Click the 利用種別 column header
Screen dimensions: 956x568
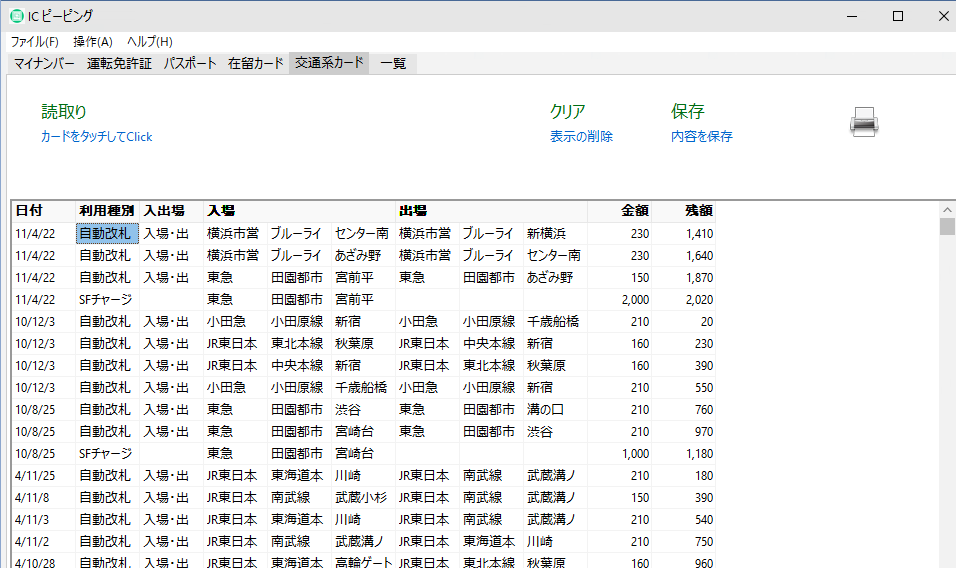(106, 211)
